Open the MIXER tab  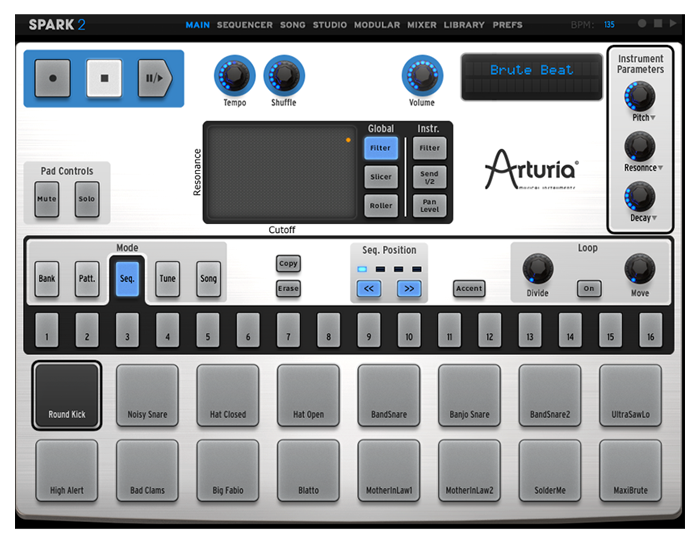(422, 25)
